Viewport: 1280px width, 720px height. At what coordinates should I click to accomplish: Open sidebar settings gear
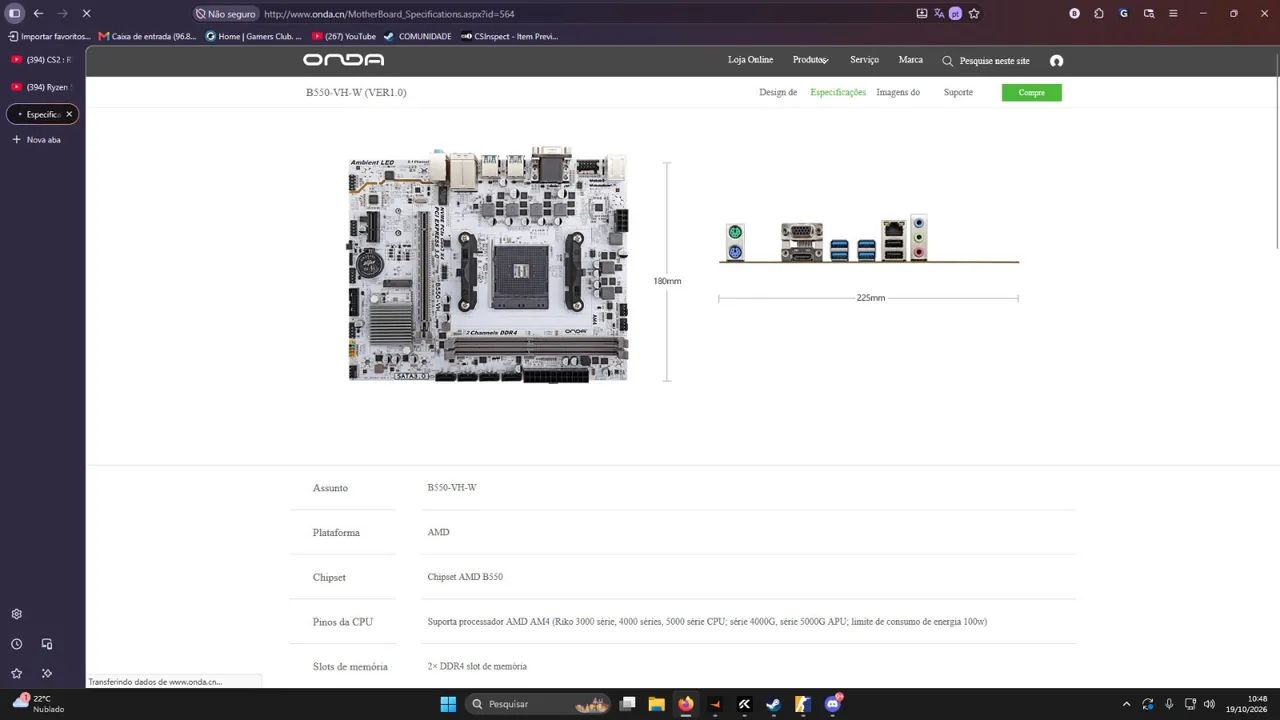click(16, 614)
